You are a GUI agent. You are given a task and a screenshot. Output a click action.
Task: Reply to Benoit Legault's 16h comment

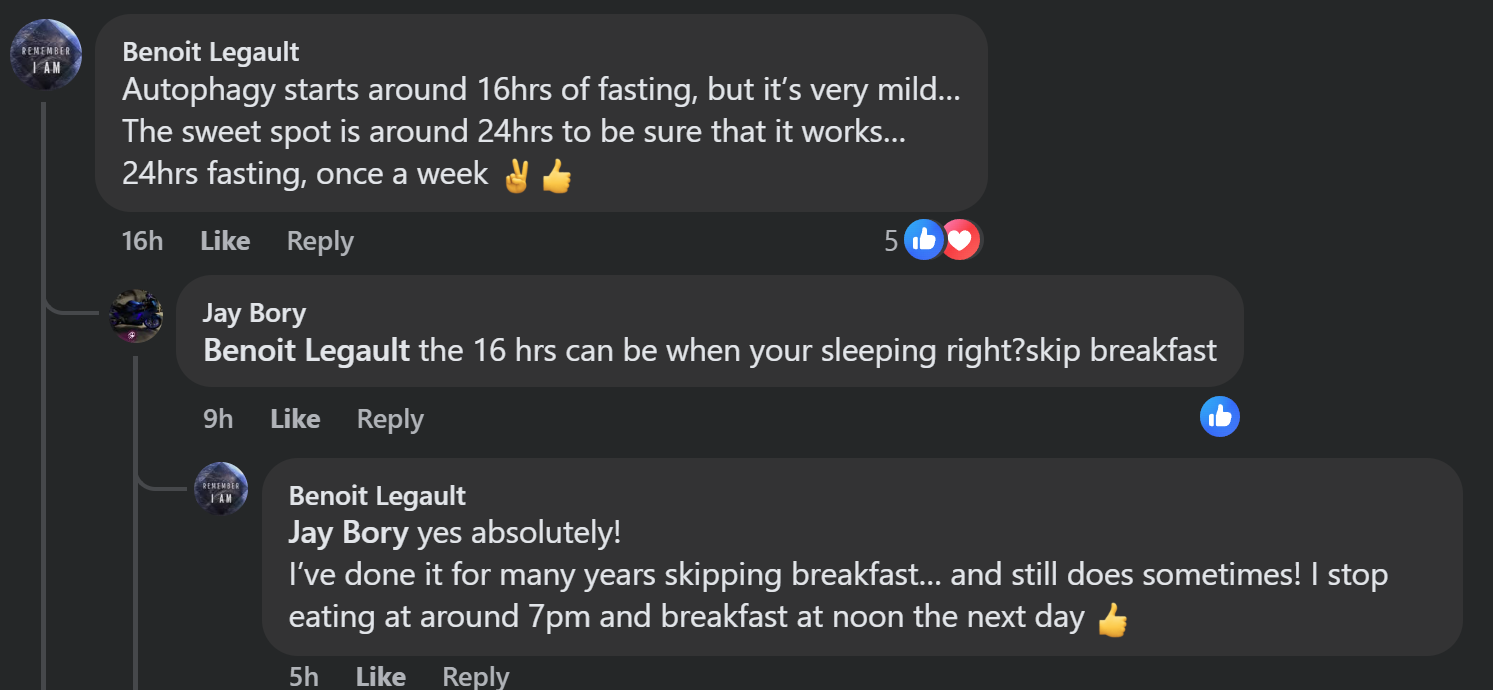point(320,241)
